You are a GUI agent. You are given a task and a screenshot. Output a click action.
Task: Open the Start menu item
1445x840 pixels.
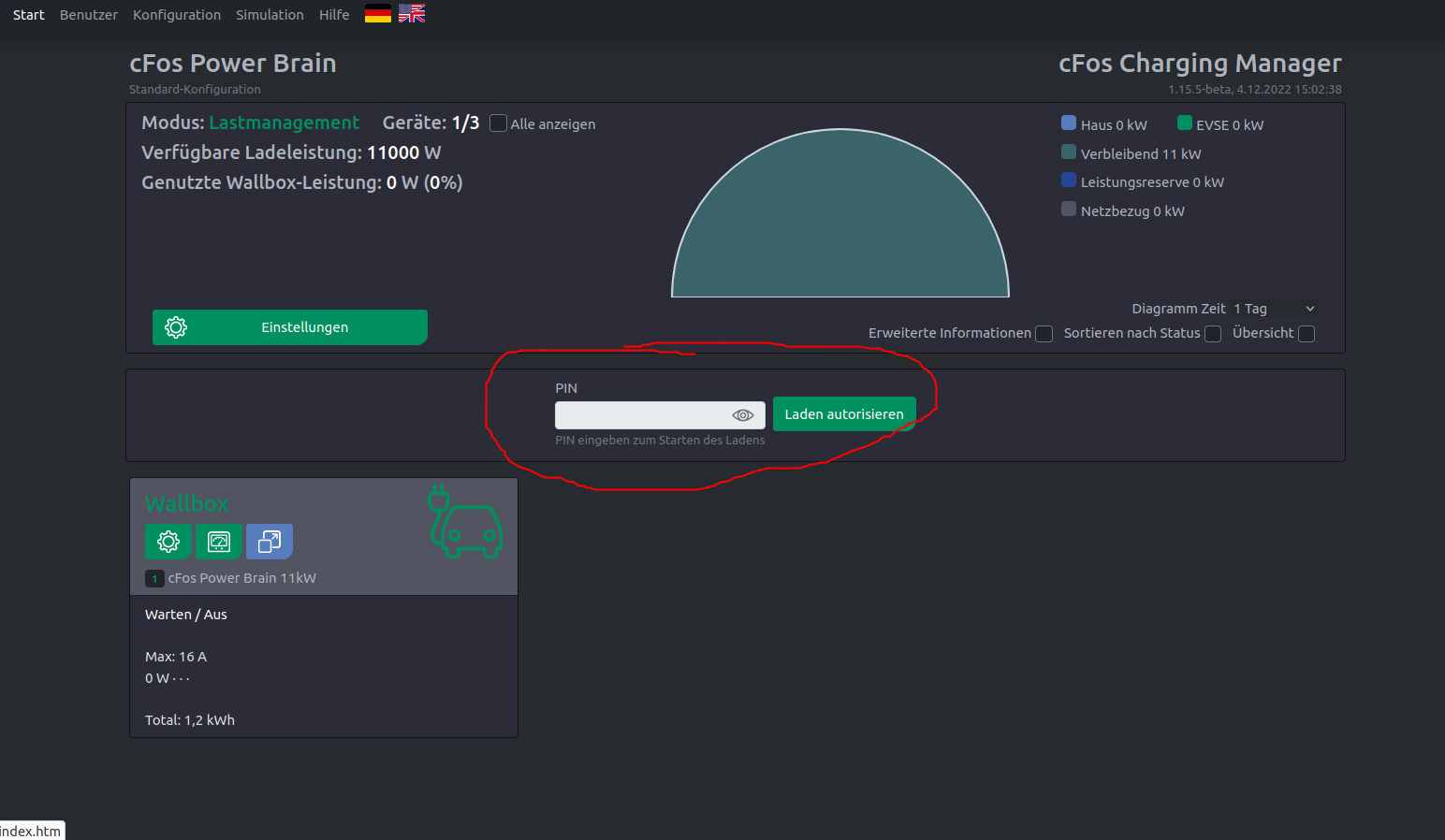29,15
